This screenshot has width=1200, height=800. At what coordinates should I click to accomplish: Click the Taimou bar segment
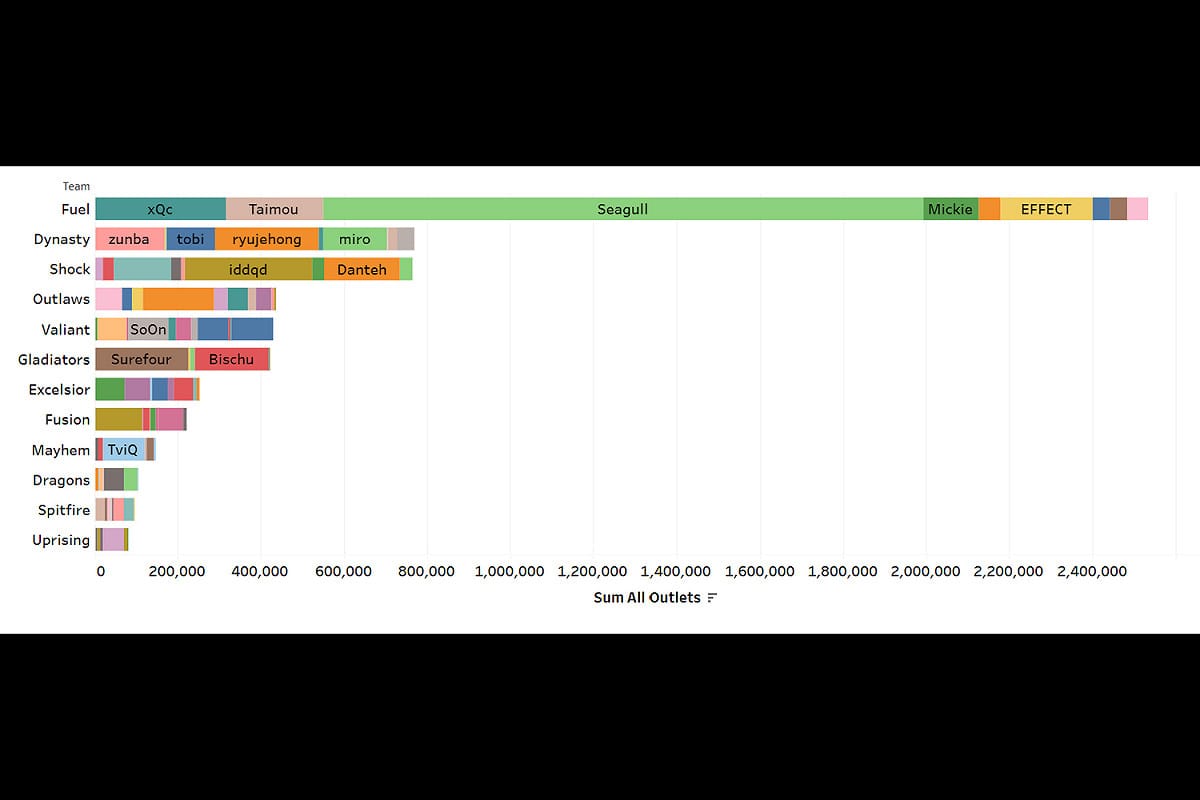coord(274,209)
